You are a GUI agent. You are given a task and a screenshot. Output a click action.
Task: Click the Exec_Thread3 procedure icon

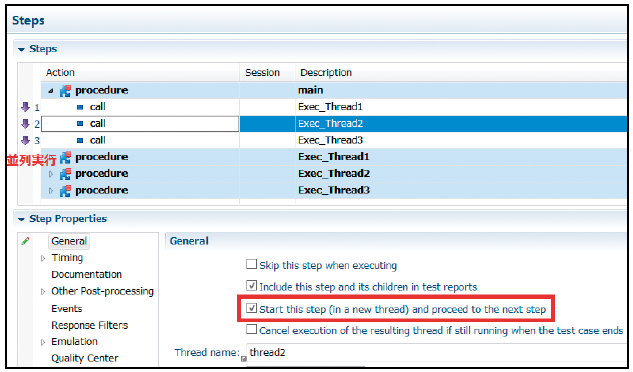(x=65, y=191)
